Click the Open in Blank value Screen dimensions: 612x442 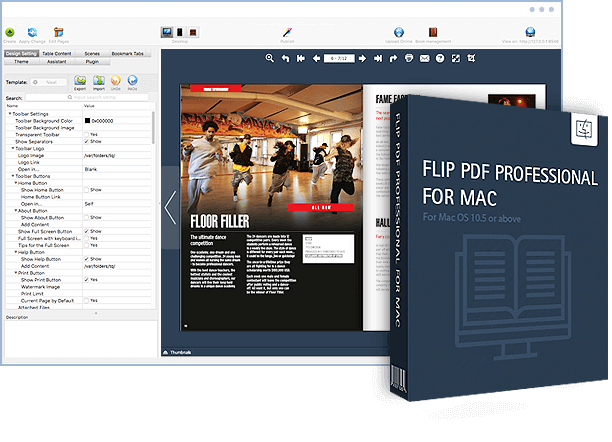point(91,169)
